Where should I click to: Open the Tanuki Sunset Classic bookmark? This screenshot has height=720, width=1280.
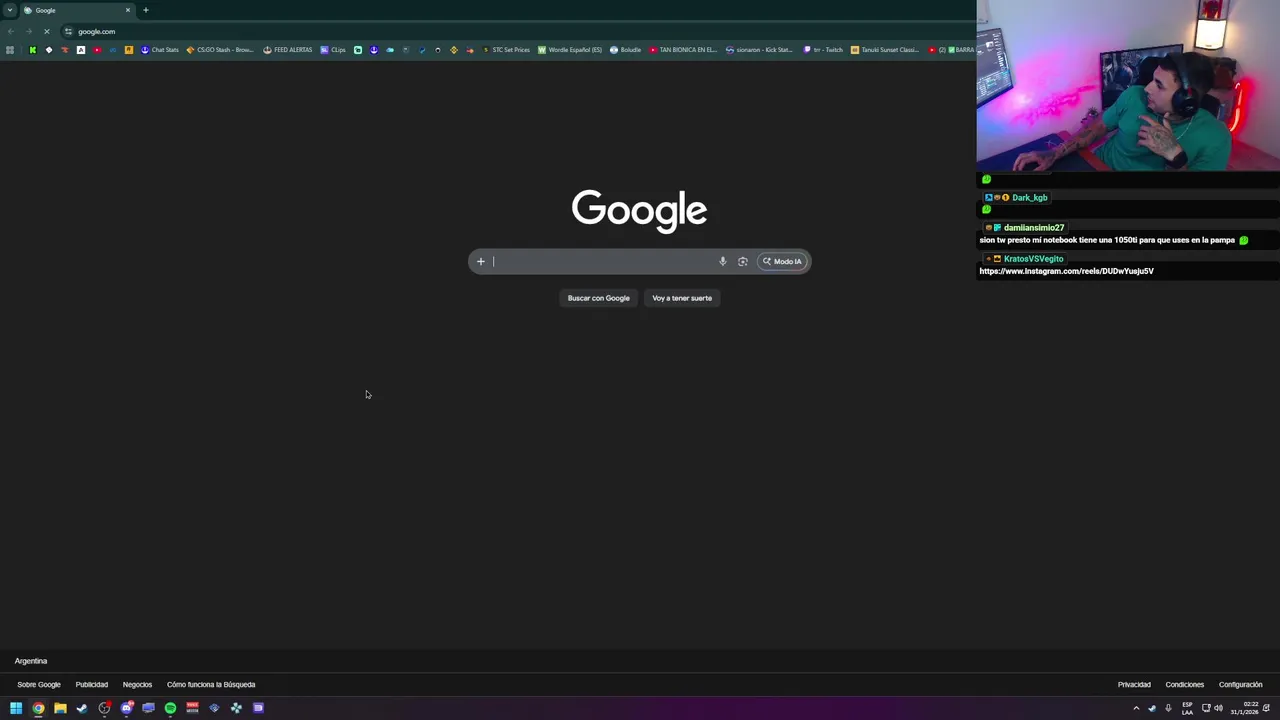885,50
